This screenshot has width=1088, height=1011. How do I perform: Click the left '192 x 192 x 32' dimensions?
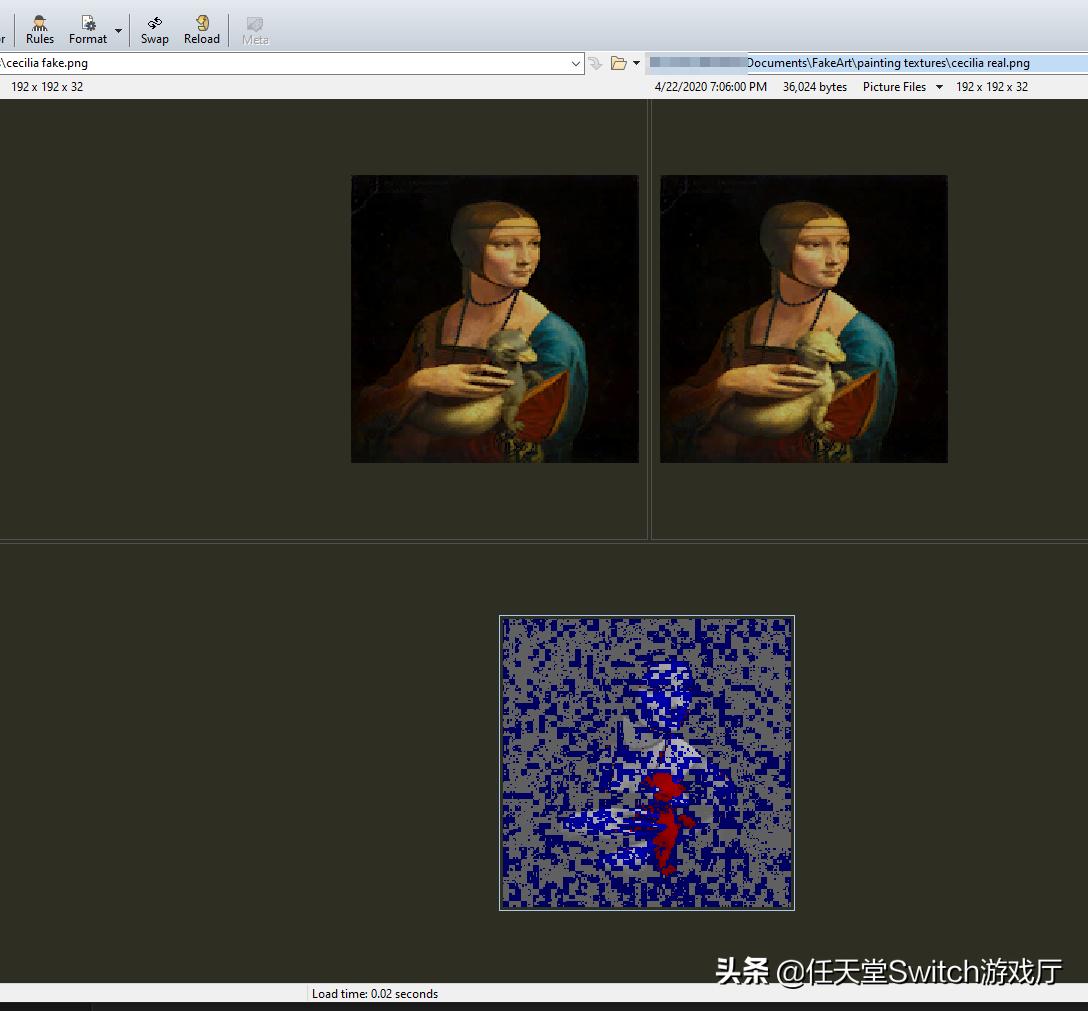[x=47, y=87]
